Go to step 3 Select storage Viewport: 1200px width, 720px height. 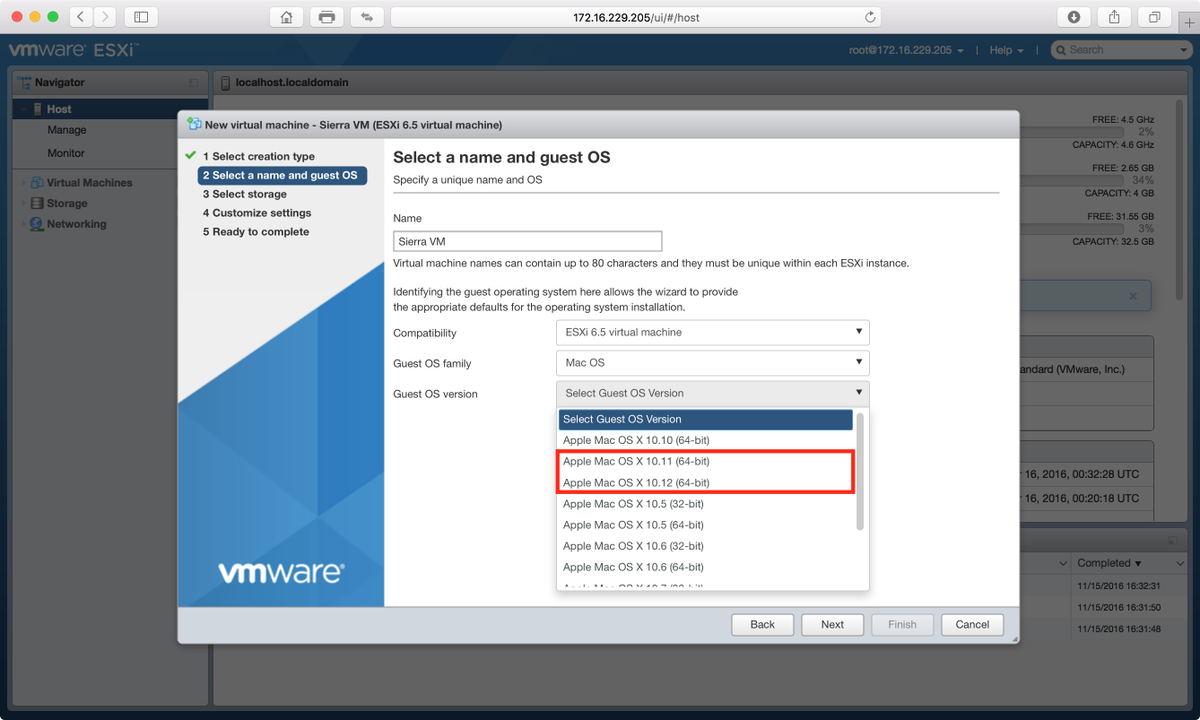pos(244,194)
